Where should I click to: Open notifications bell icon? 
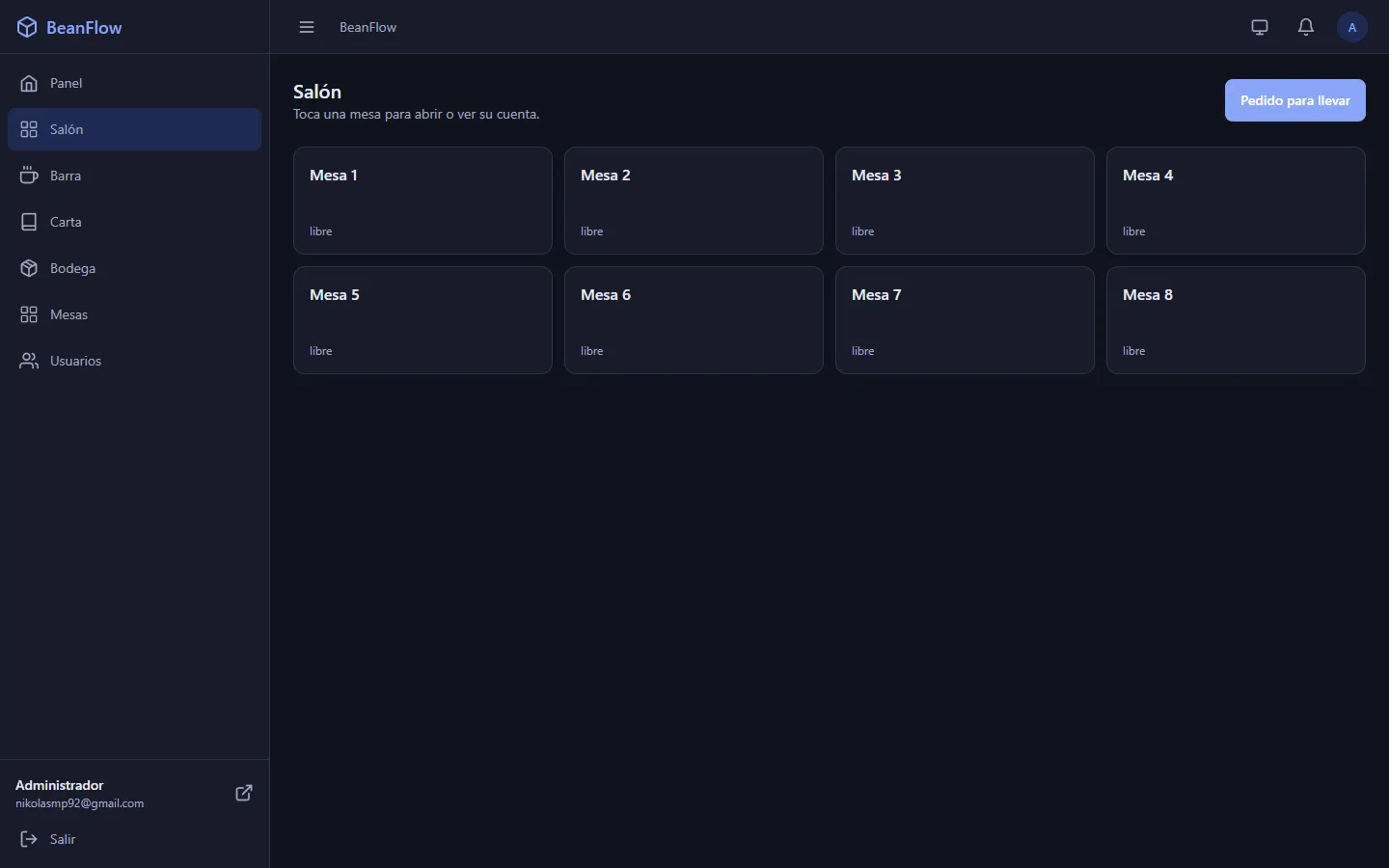(1306, 27)
